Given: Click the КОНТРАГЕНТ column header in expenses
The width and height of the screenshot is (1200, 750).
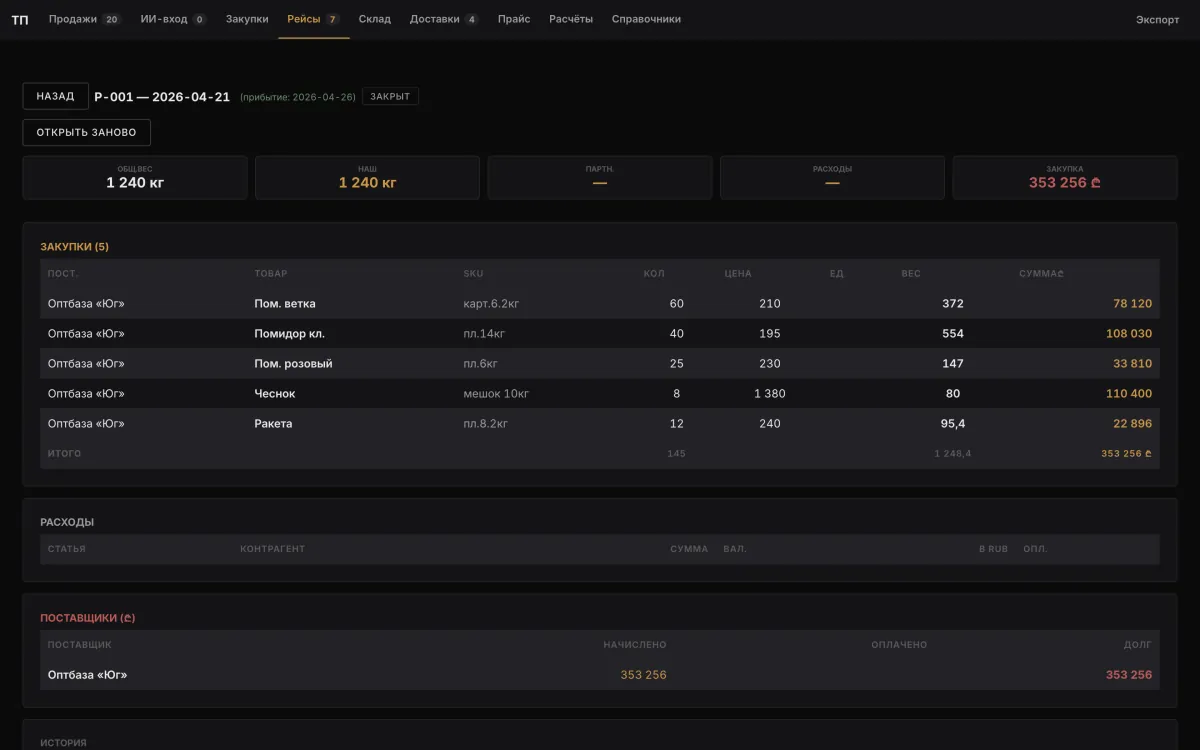Looking at the screenshot, I should point(272,549).
